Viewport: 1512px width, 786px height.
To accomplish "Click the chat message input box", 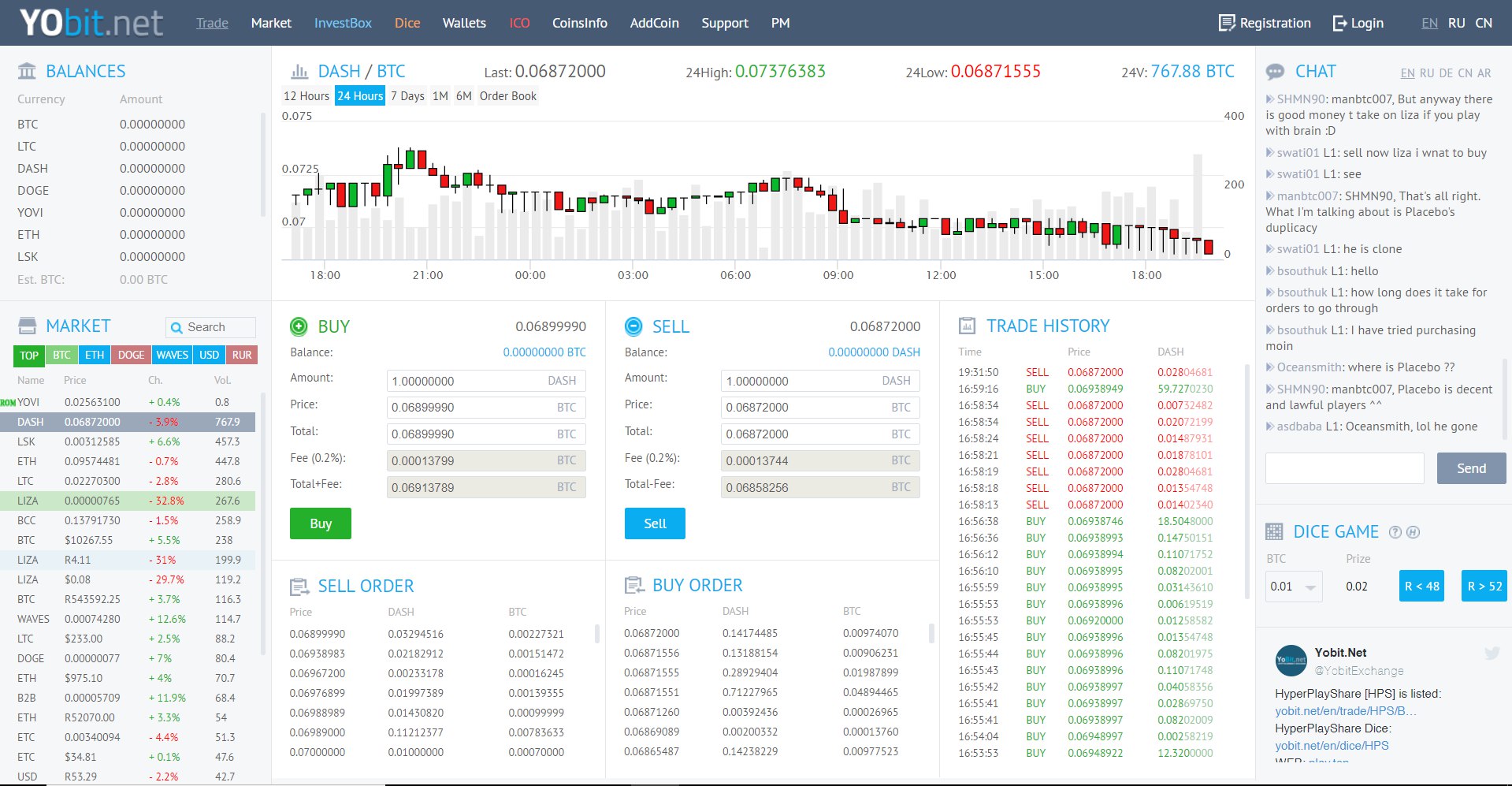I will 1344,468.
